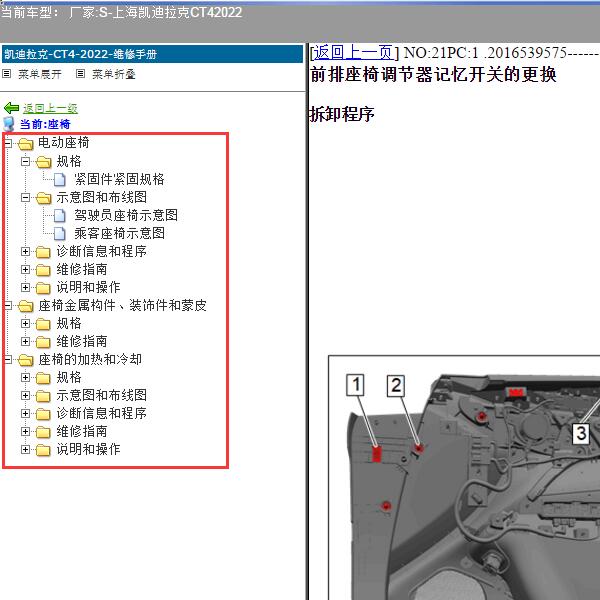Click the 驾驶员座椅示意图 document icon
Screen dimensions: 600x600
click(60, 216)
